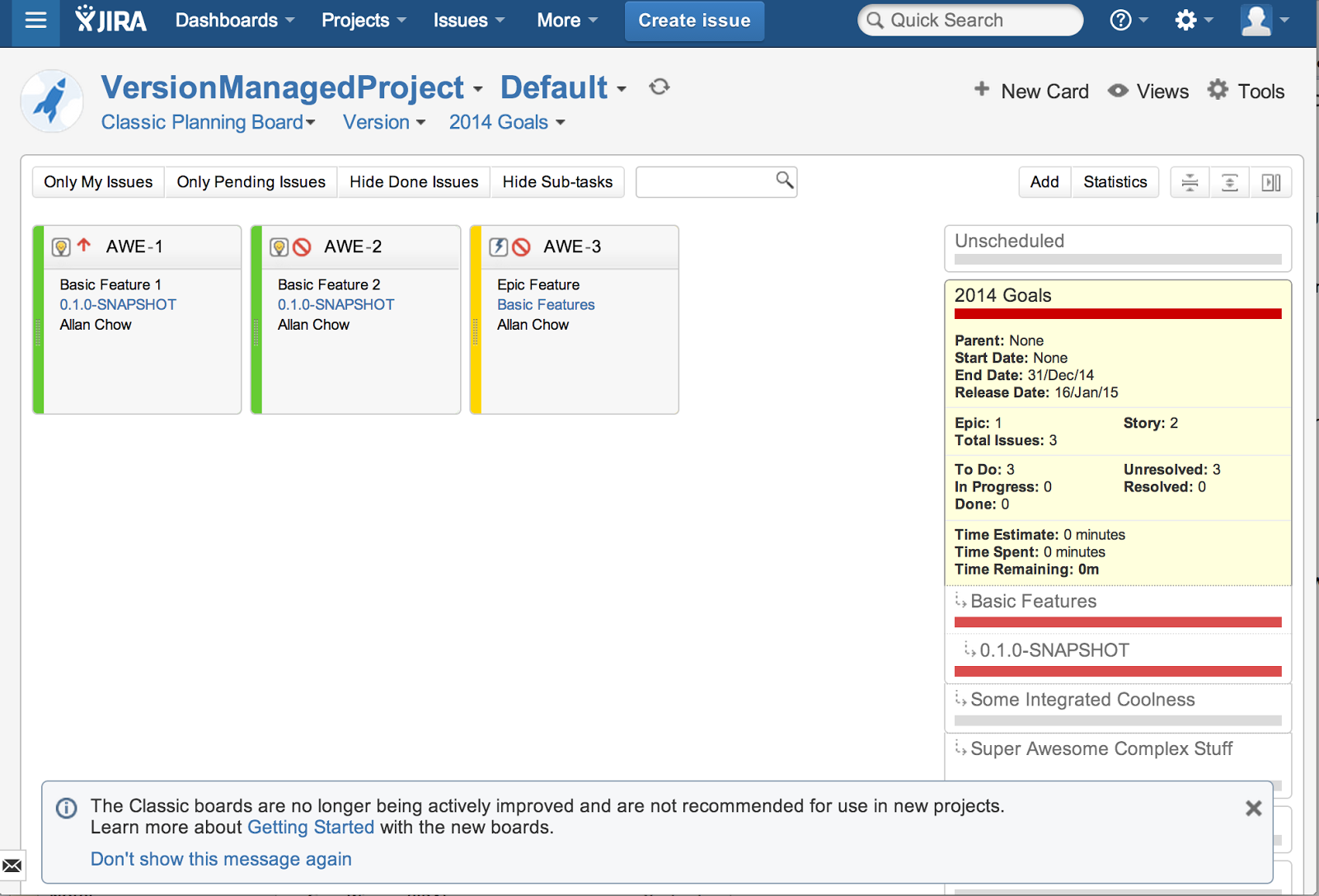The image size is (1319, 896).
Task: Click the hamburger menu icon
Action: pos(35,21)
